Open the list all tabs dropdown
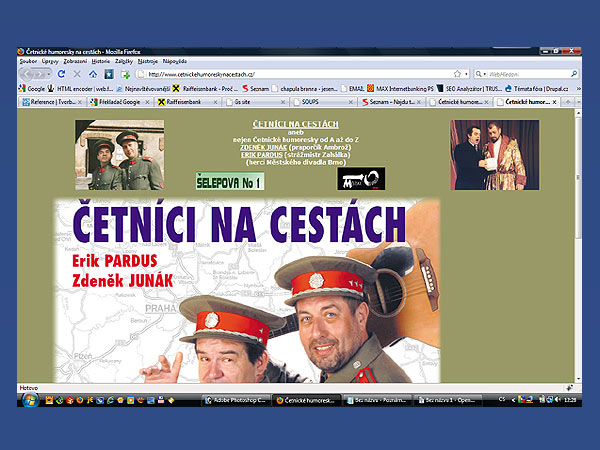Image resolution: width=600 pixels, height=450 pixels. (x=579, y=102)
